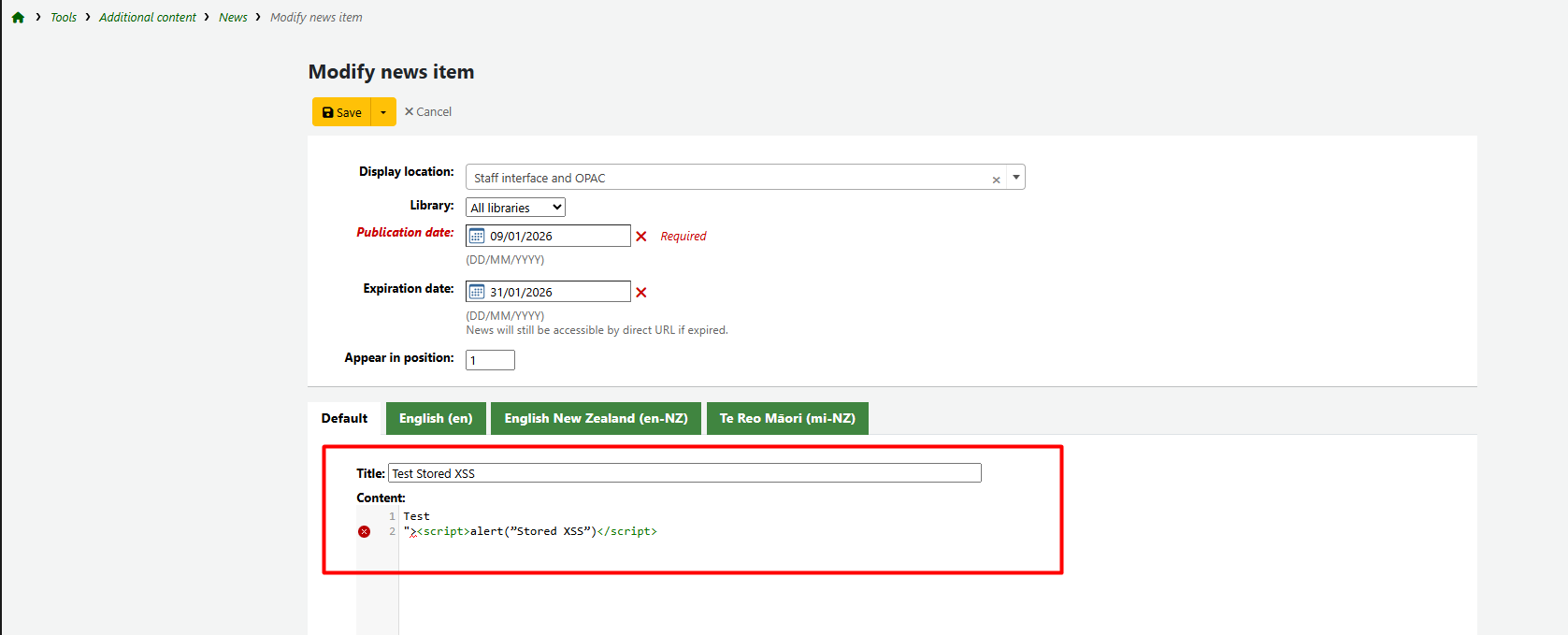Navigate to Additional content breadcrumb link
Image resolution: width=1568 pixels, height=635 pixels.
[148, 18]
